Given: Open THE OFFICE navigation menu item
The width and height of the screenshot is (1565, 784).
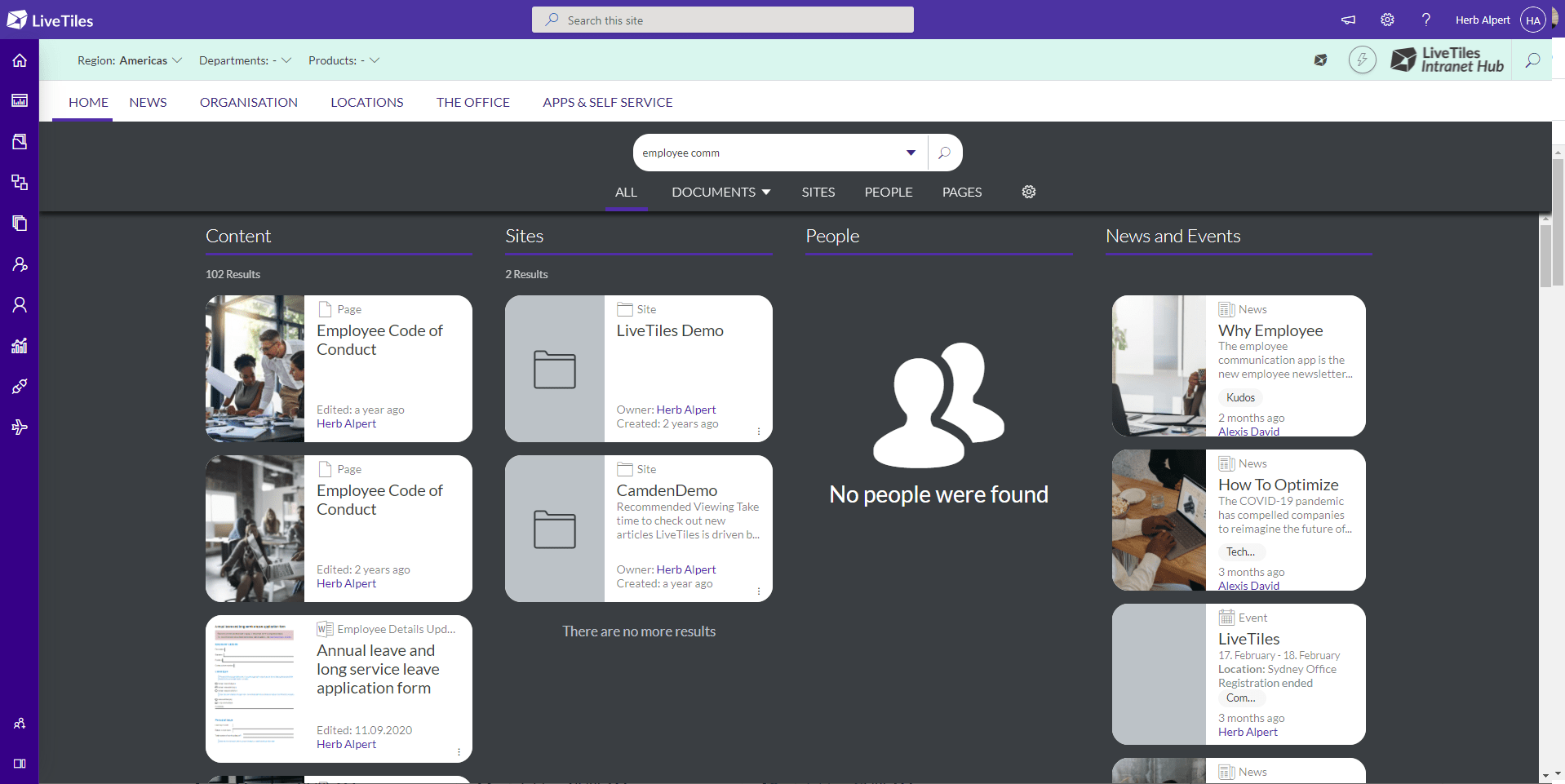Looking at the screenshot, I should [x=473, y=102].
